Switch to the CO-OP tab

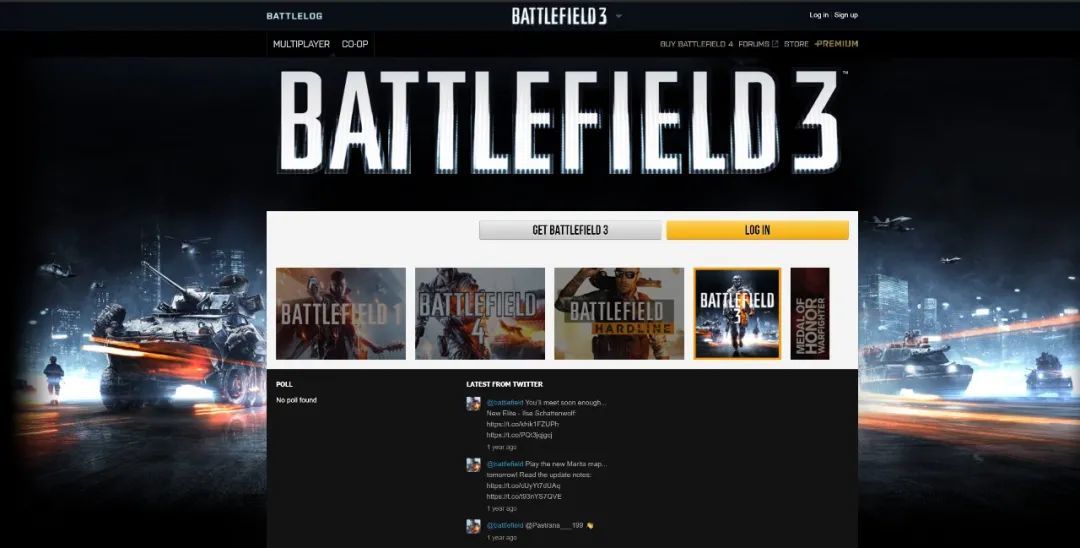[x=355, y=44]
